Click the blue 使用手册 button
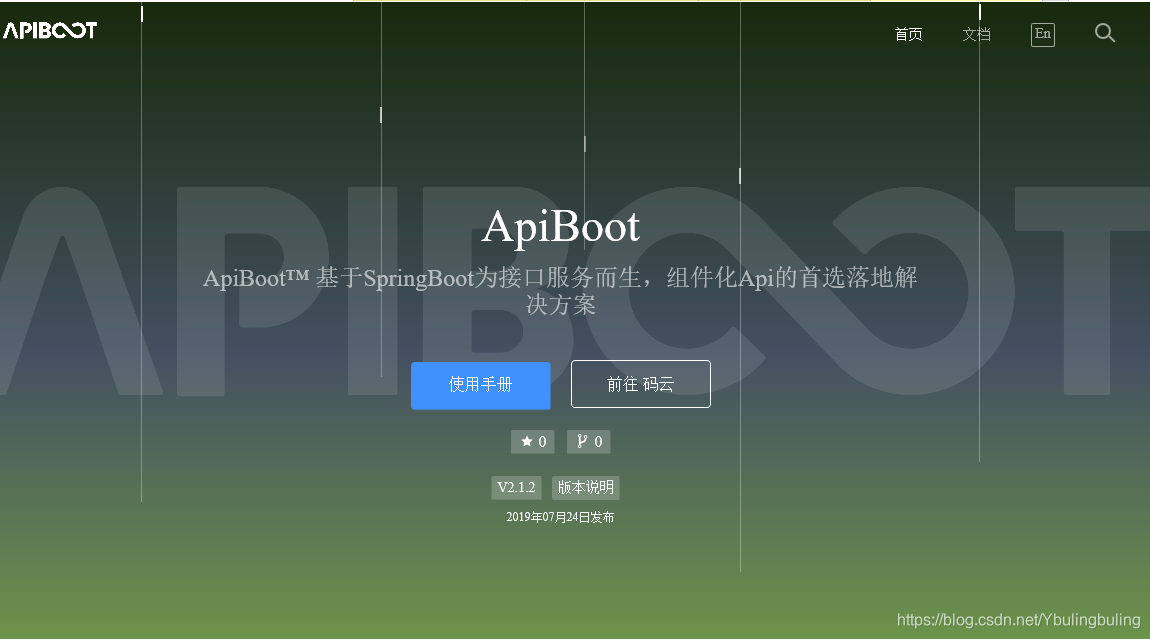Image resolution: width=1150 pixels, height=639 pixels. tap(480, 385)
